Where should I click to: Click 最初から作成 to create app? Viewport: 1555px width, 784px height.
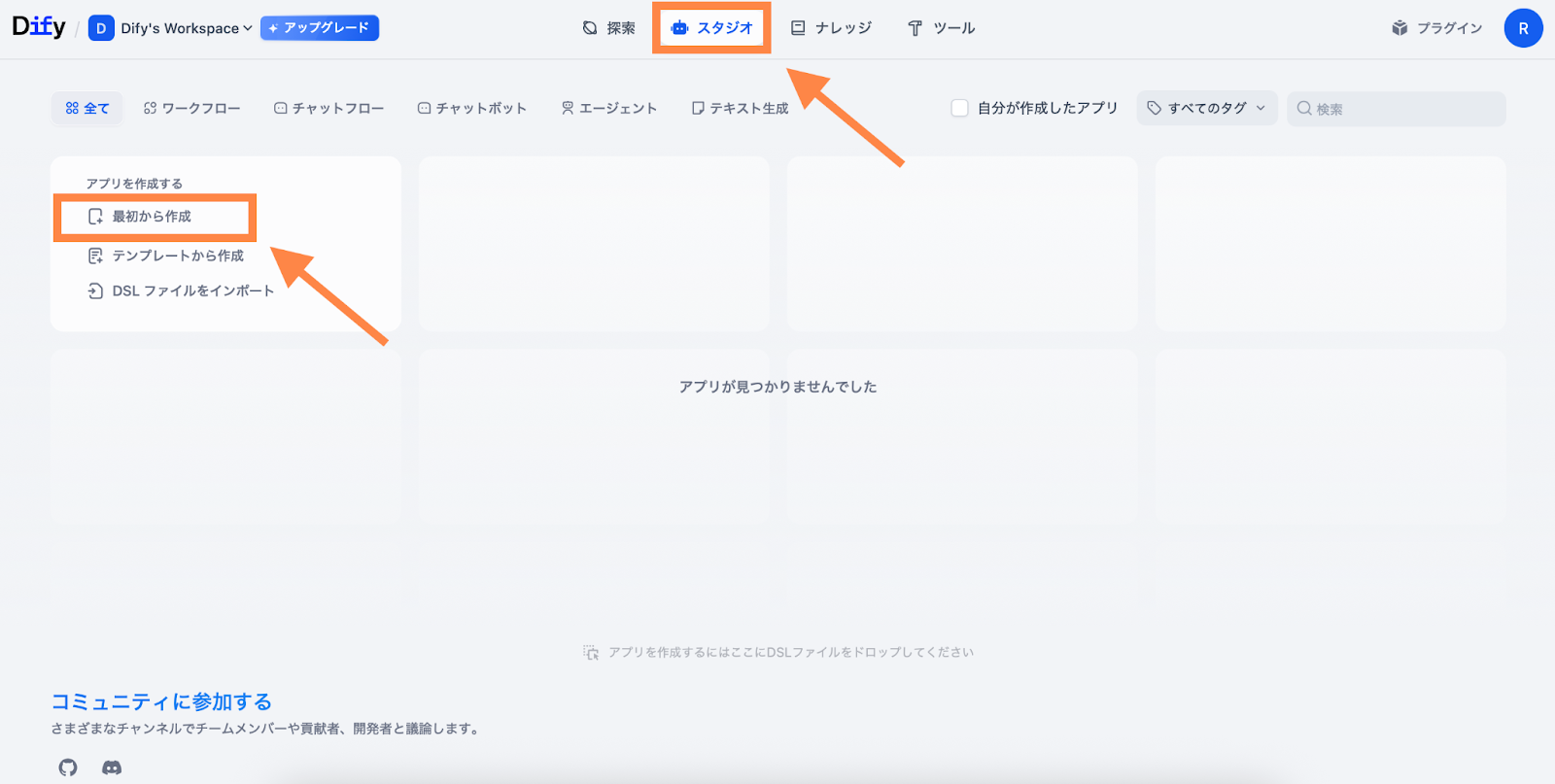click(x=152, y=217)
